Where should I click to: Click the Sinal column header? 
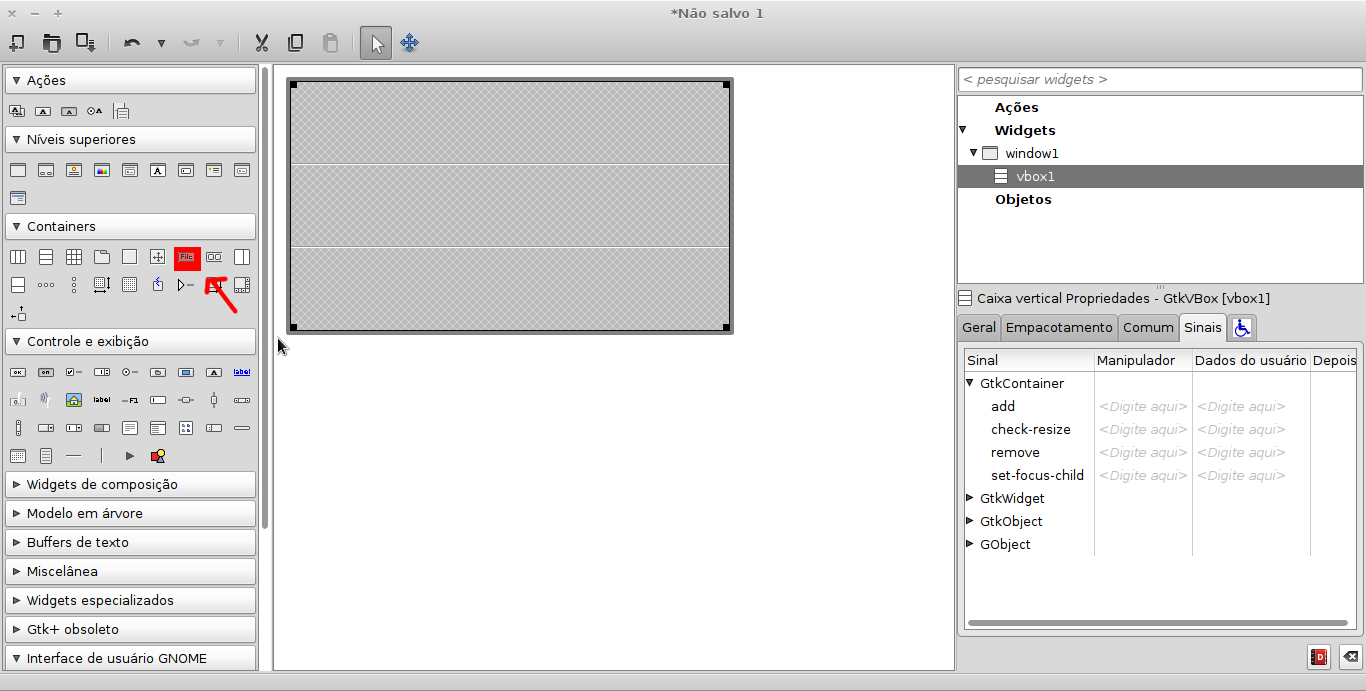tap(1029, 360)
